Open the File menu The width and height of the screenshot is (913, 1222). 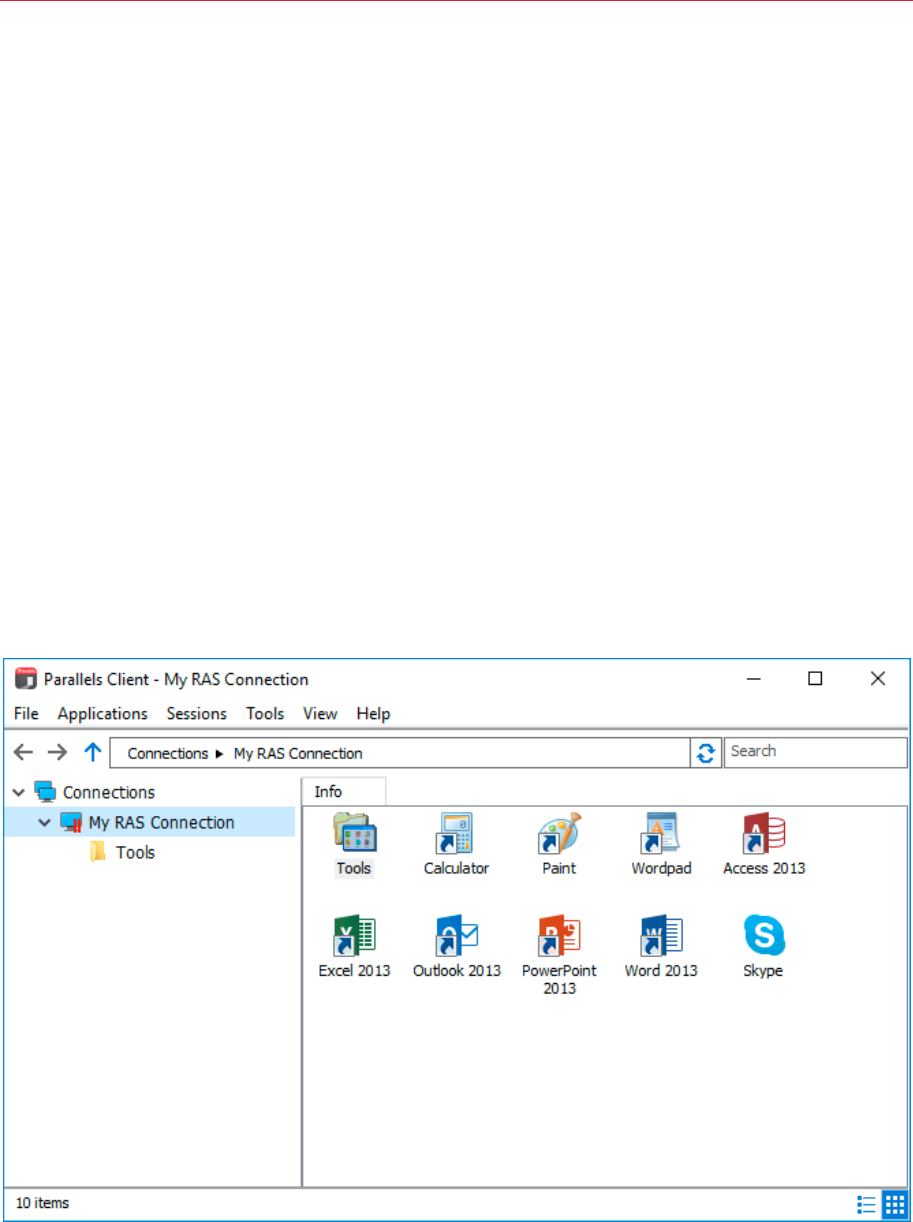click(x=26, y=714)
